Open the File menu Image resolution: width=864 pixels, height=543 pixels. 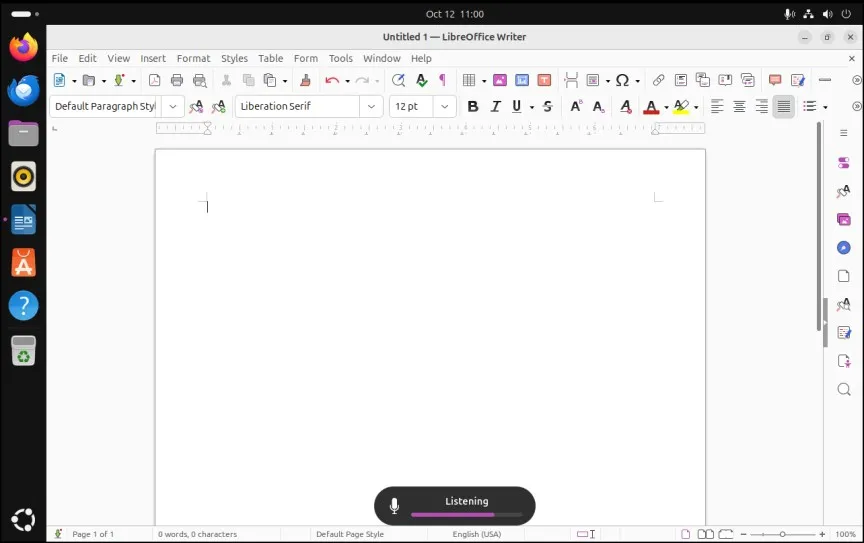click(60, 58)
